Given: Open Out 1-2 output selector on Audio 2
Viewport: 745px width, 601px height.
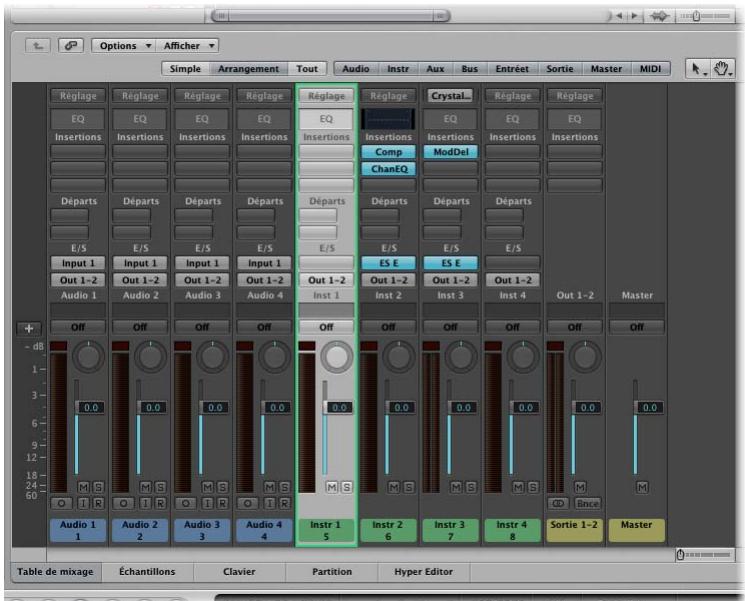Looking at the screenshot, I should click(140, 280).
